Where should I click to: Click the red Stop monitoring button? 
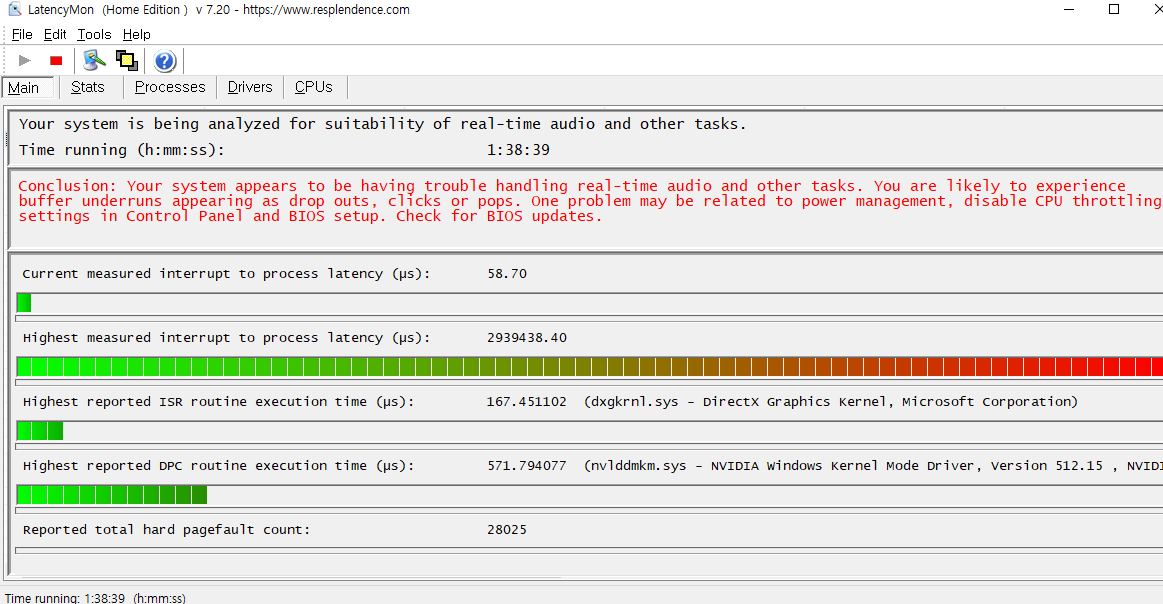point(56,61)
